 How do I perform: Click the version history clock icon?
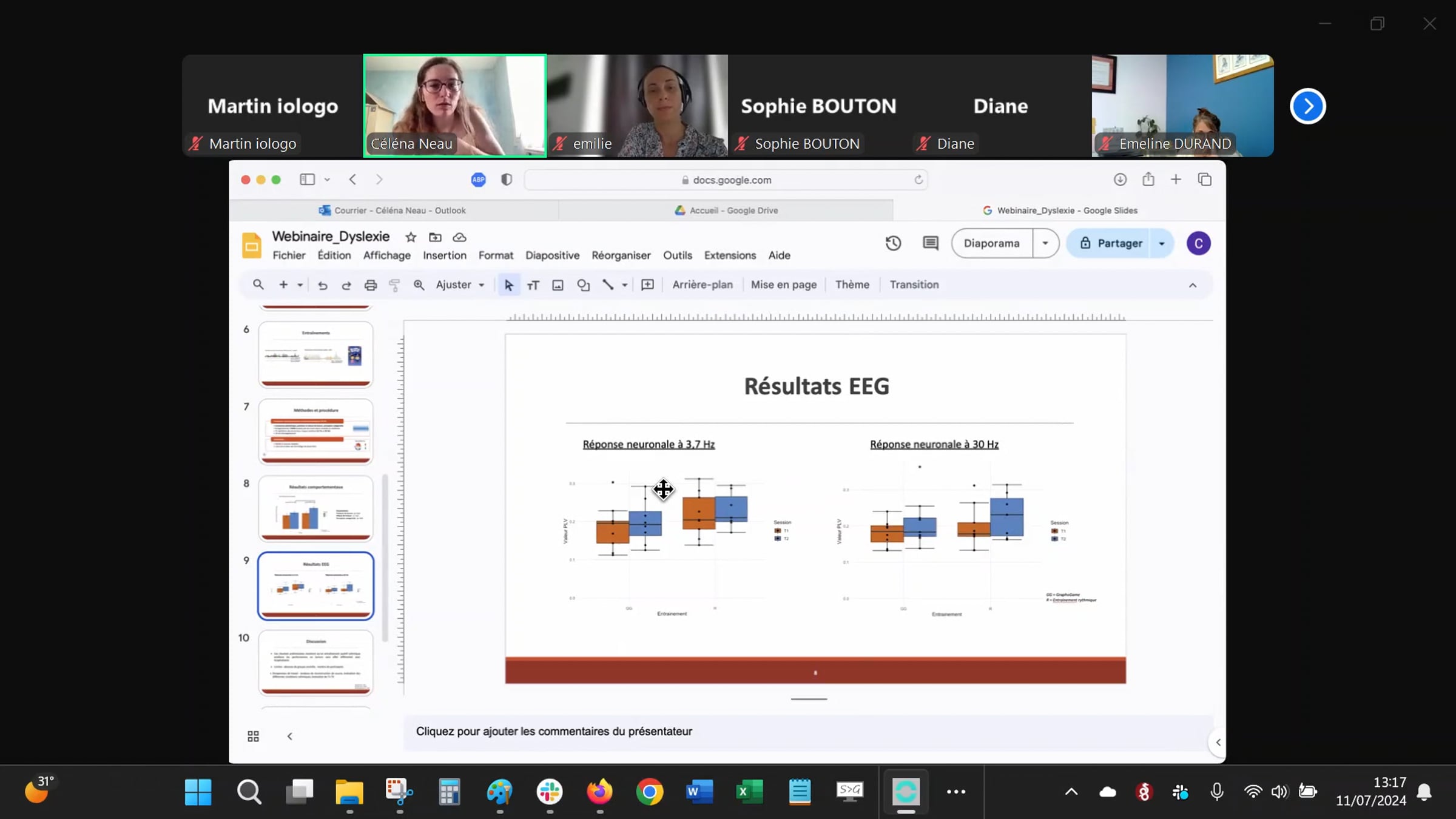(893, 243)
